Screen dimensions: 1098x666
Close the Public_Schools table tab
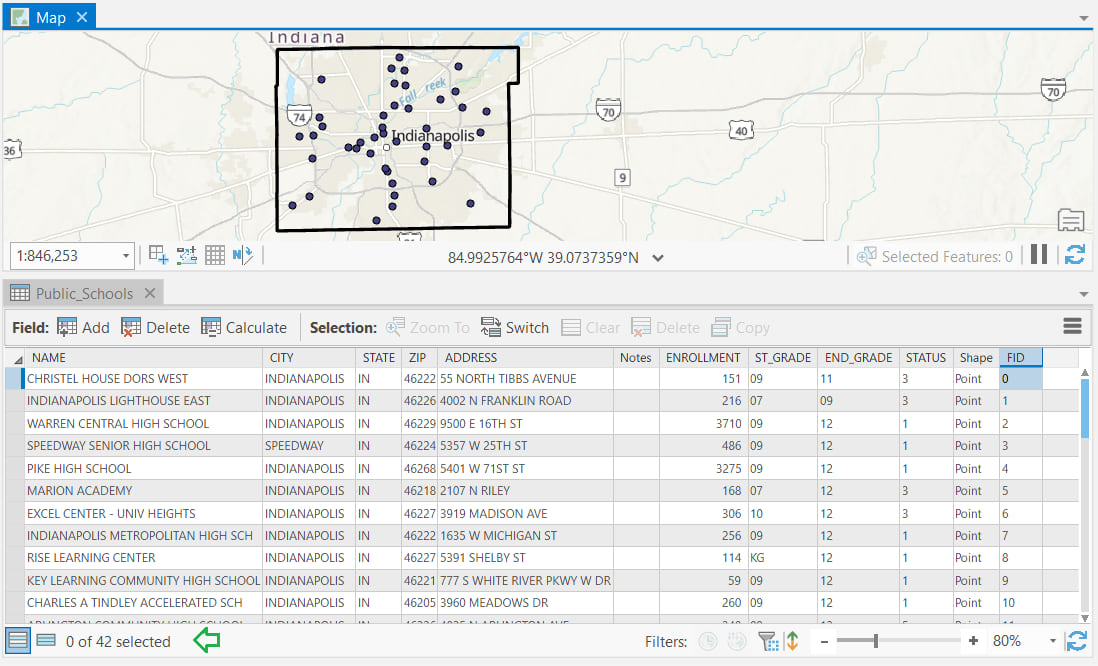149,293
